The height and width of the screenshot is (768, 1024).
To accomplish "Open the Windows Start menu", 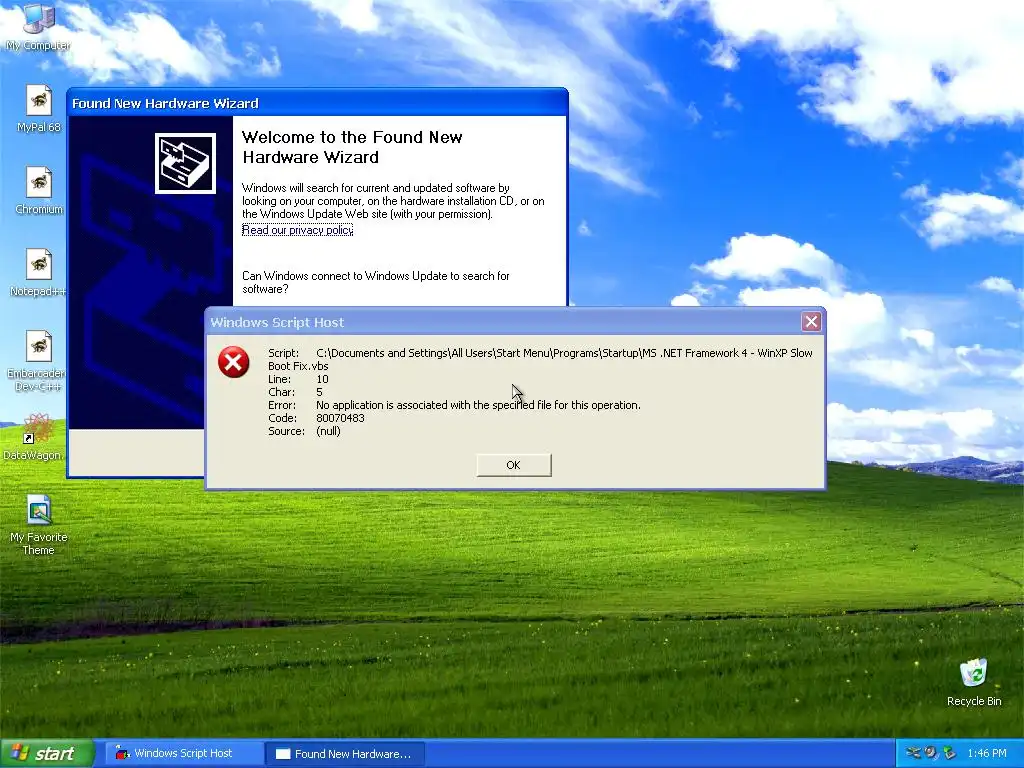I will tap(46, 754).
